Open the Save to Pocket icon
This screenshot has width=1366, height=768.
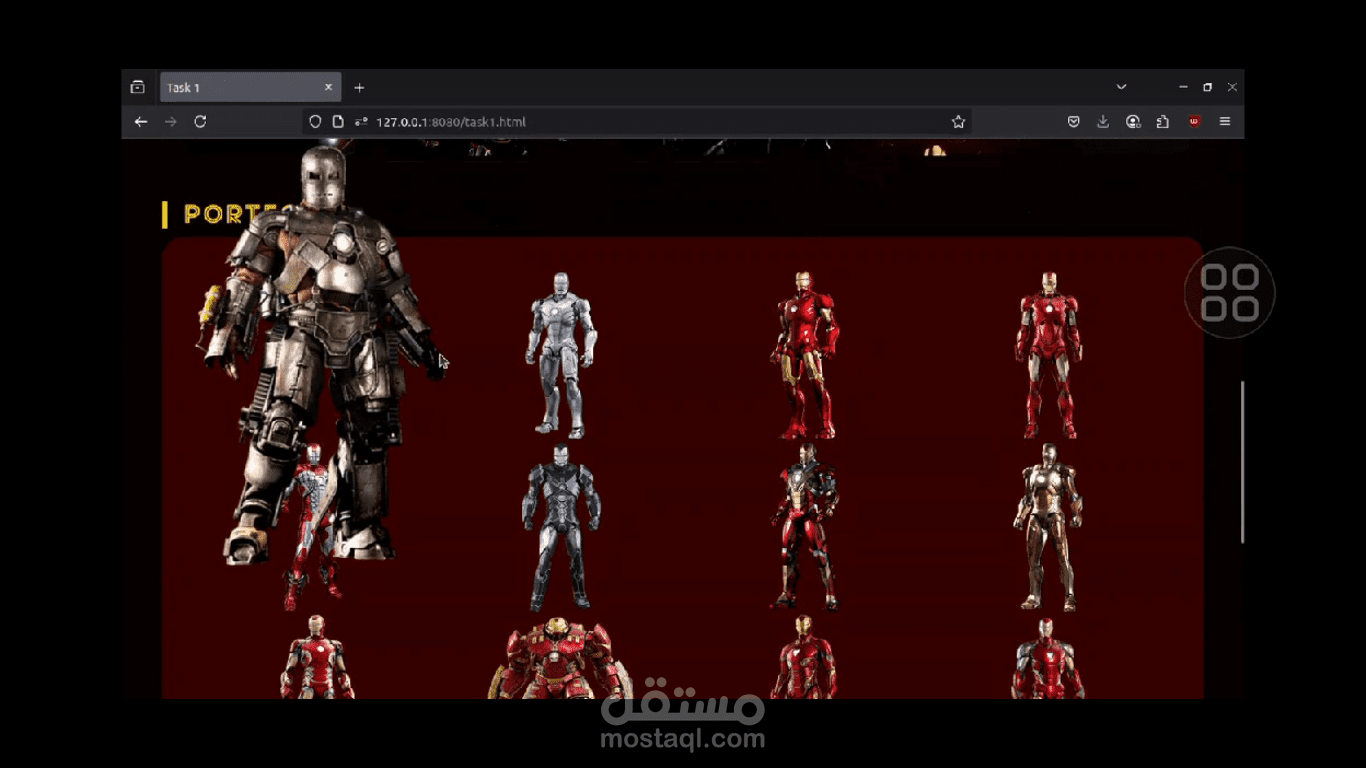(x=1073, y=122)
